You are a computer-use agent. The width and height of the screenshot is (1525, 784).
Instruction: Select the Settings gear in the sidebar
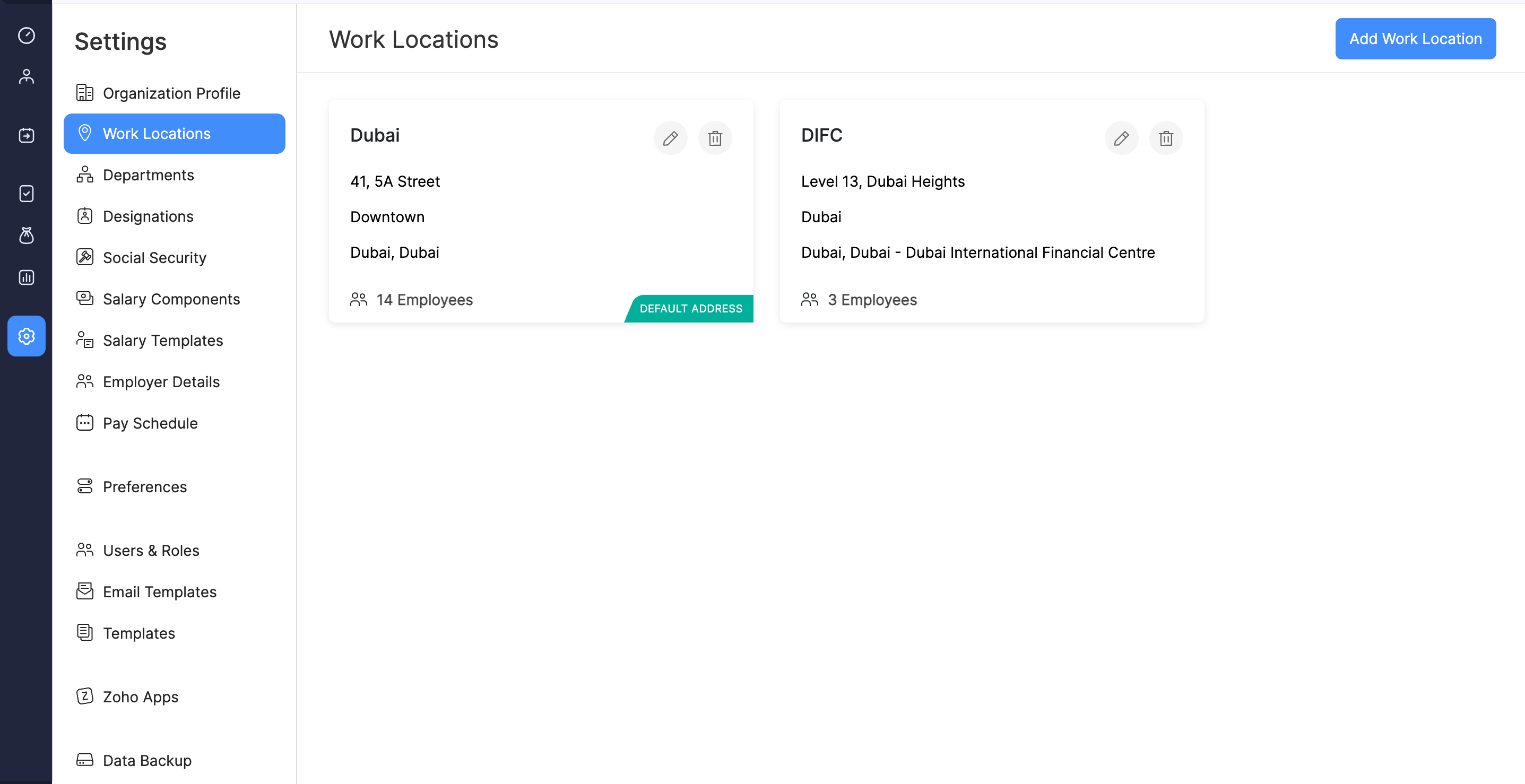pos(26,336)
